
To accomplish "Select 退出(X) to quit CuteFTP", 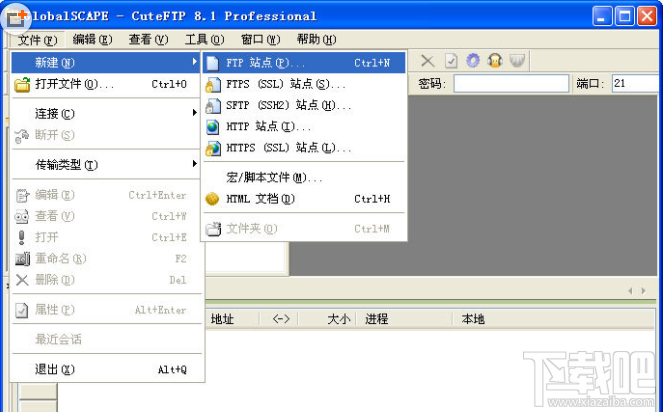I will pyautogui.click(x=106, y=369).
